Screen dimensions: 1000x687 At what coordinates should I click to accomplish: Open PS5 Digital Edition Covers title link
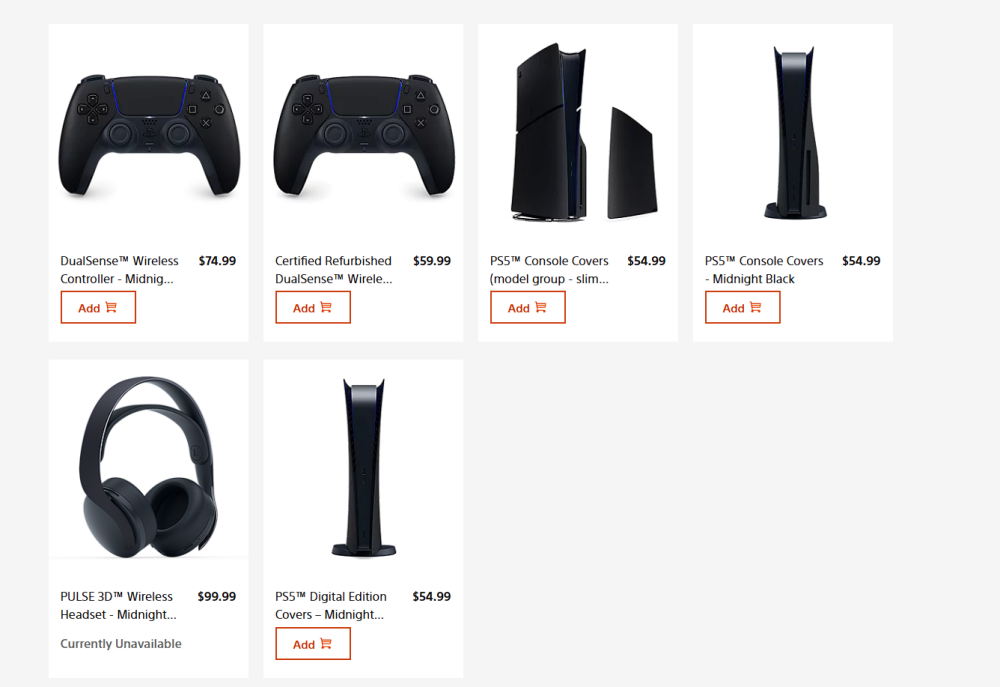coord(330,605)
